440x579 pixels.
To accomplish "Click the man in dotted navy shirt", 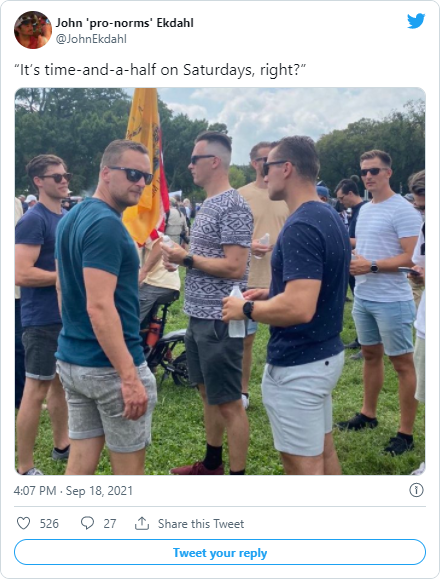I will pos(295,305).
